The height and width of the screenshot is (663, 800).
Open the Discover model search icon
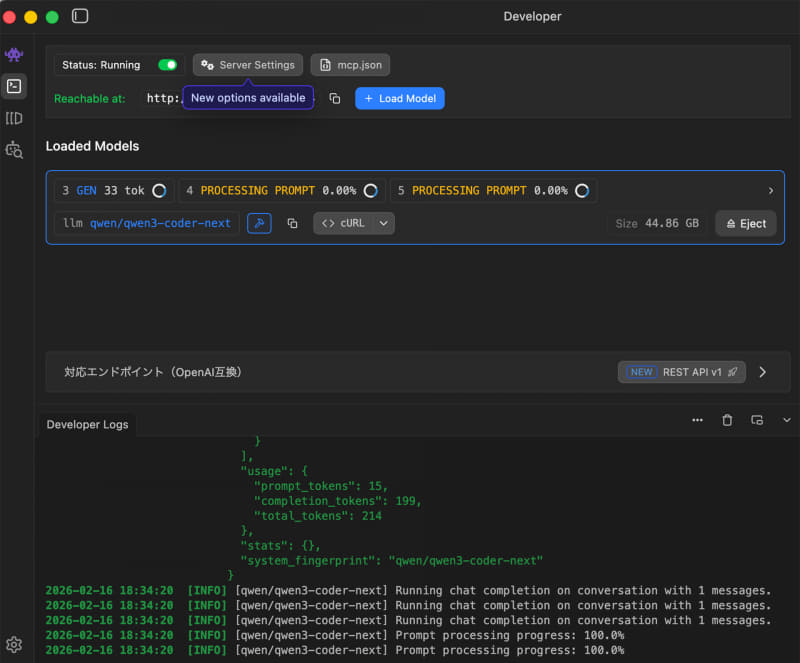[x=14, y=150]
